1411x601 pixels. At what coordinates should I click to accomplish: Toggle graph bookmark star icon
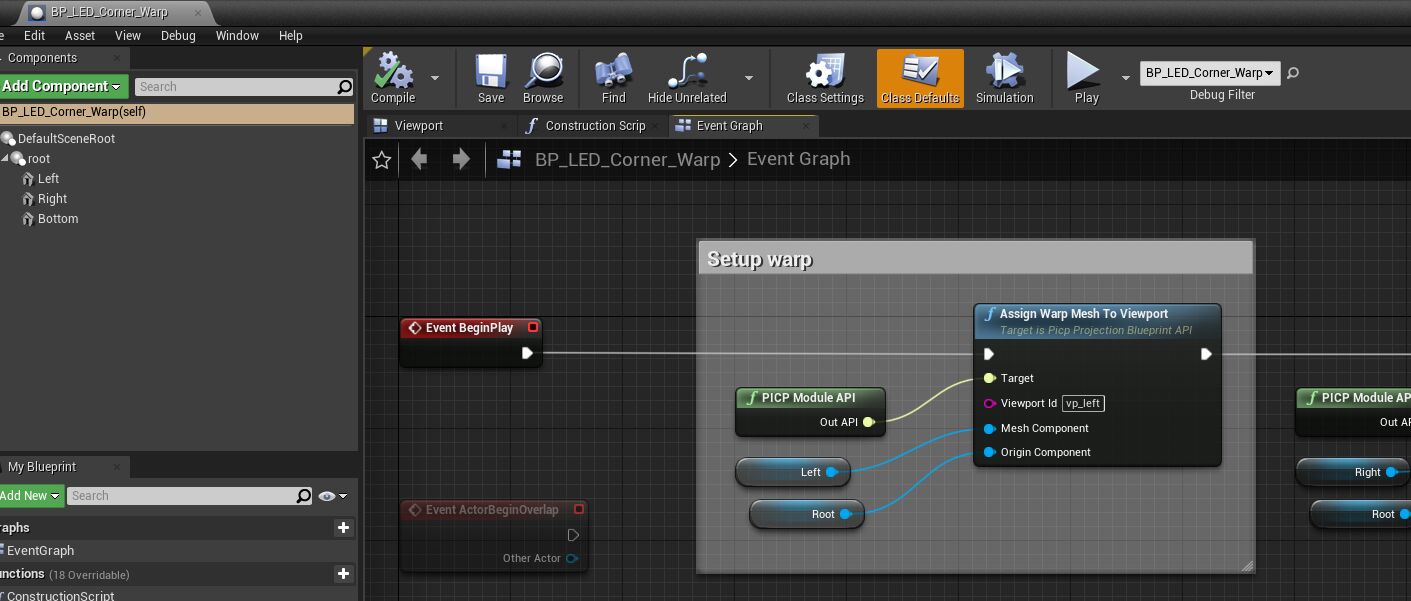tap(381, 160)
